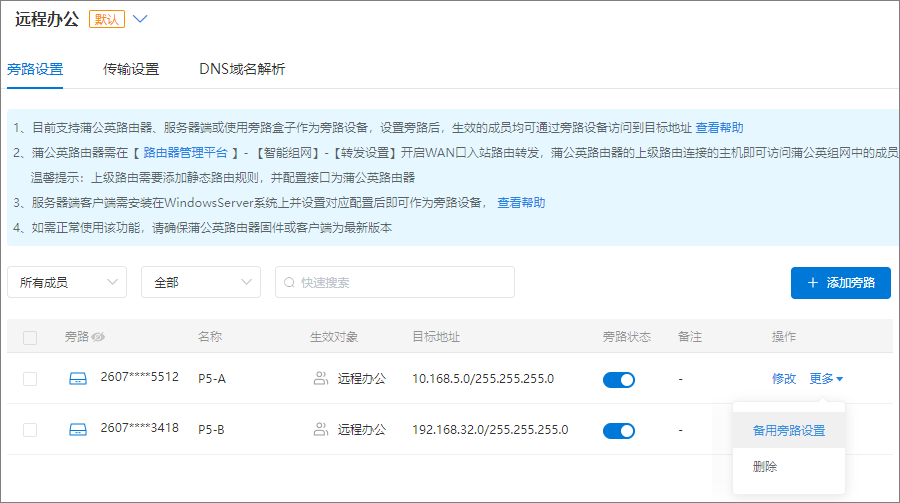Switch to the 传输设置 tab
Screen dimensions: 900x503
pyautogui.click(x=131, y=69)
